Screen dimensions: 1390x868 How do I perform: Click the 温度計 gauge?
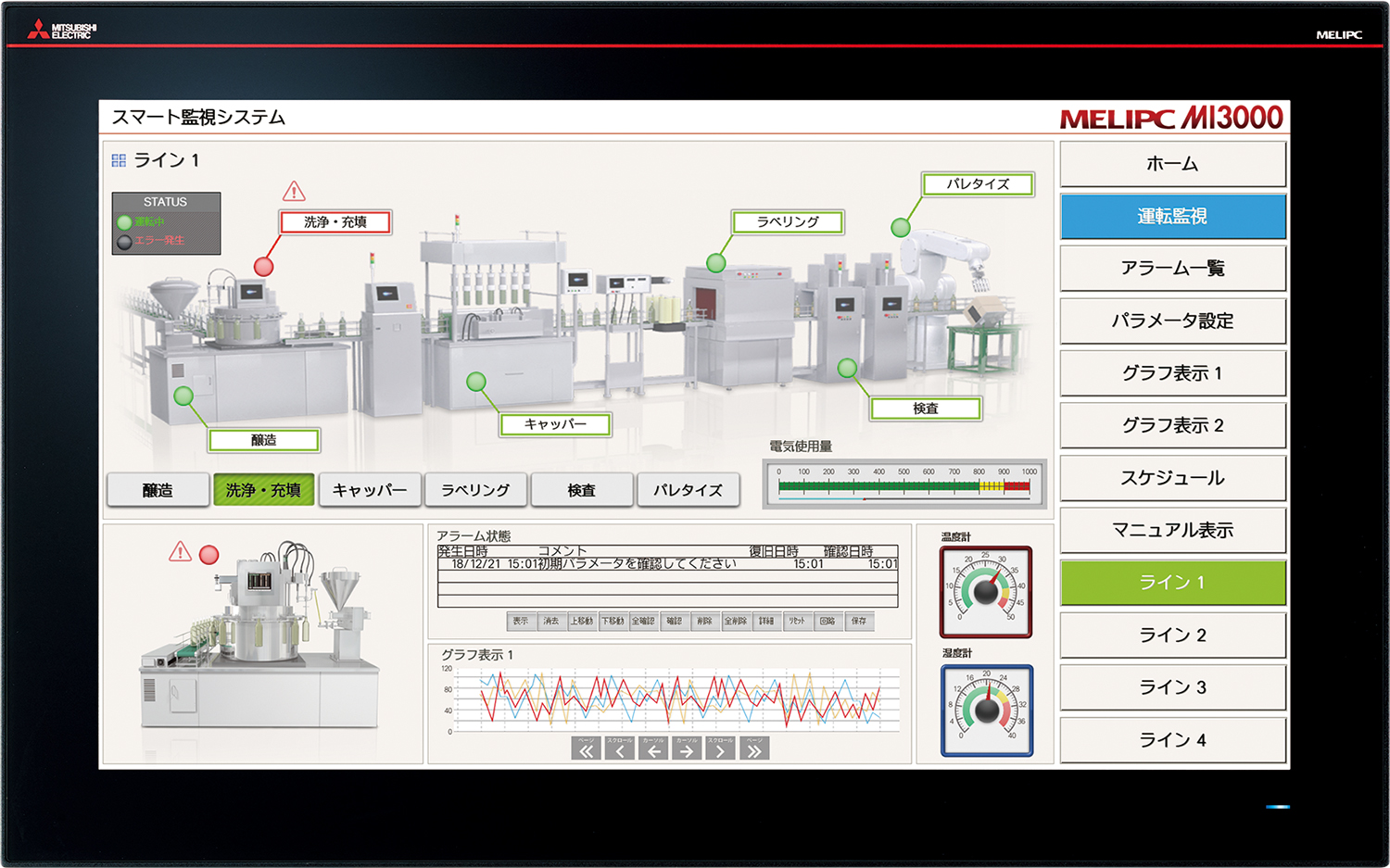click(986, 591)
